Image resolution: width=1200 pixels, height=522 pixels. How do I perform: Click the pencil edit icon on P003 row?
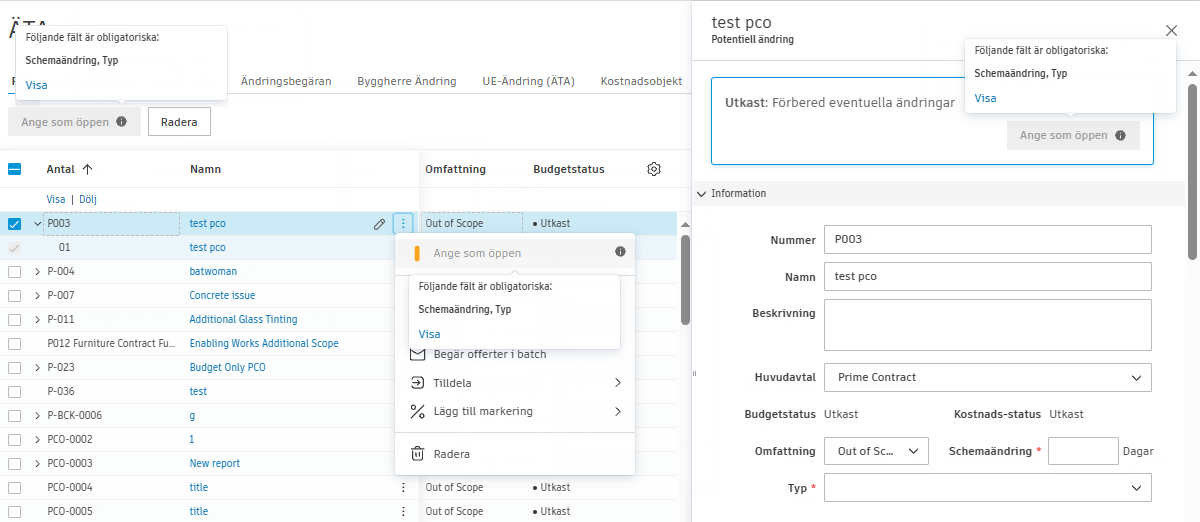tap(380, 224)
